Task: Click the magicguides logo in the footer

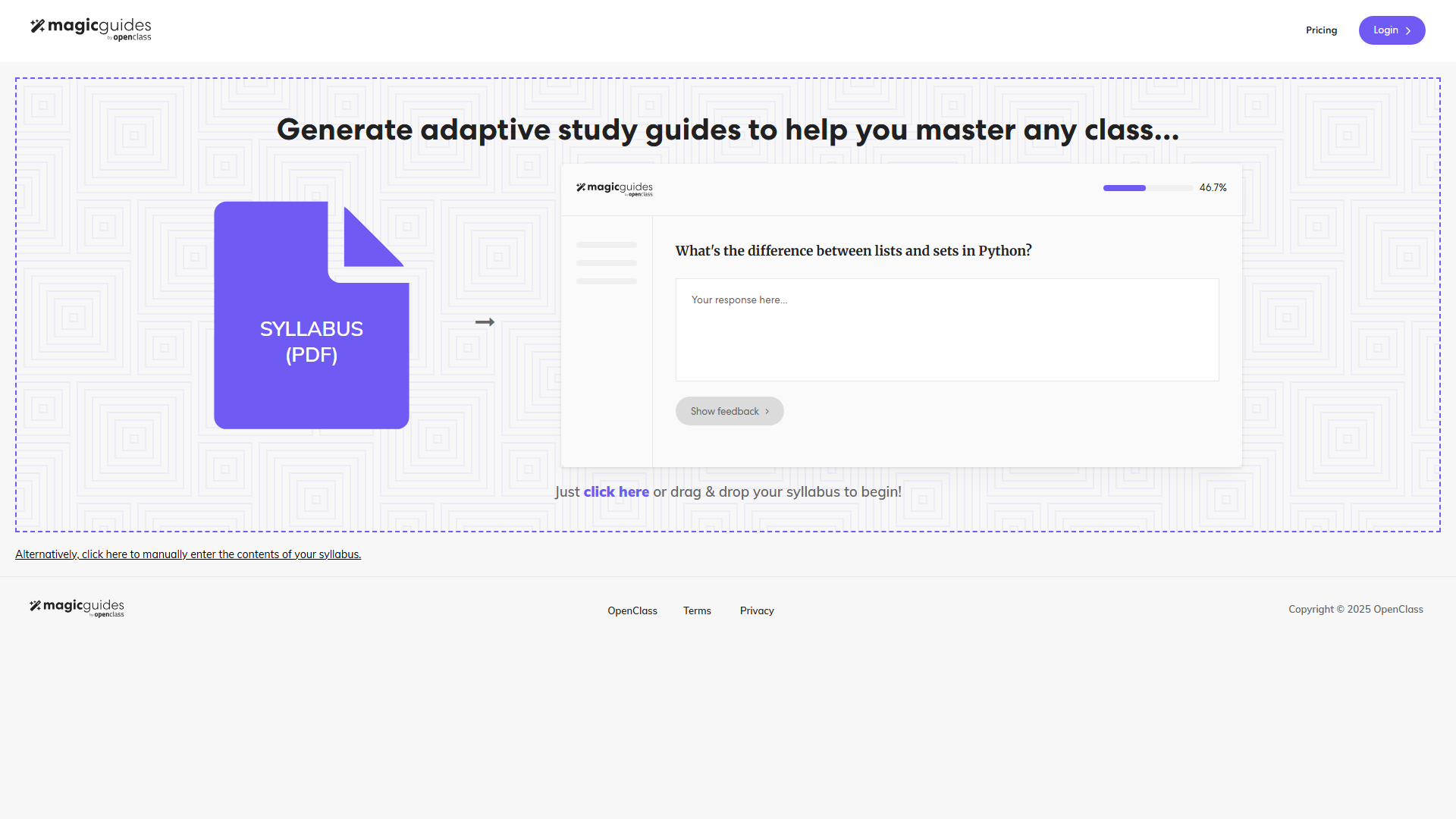Action: [76, 607]
